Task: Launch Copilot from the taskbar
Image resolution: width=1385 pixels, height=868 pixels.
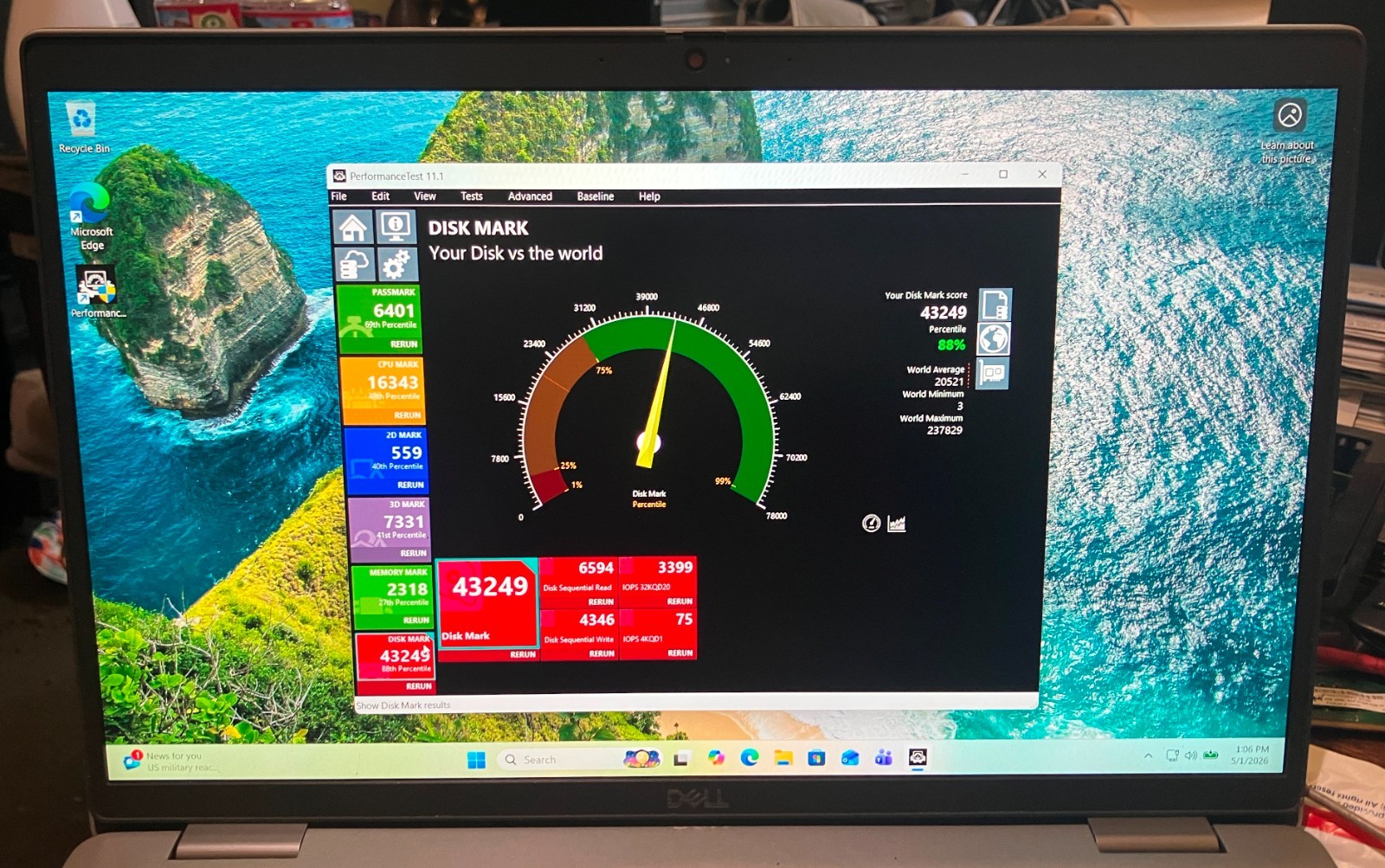Action: (x=716, y=758)
